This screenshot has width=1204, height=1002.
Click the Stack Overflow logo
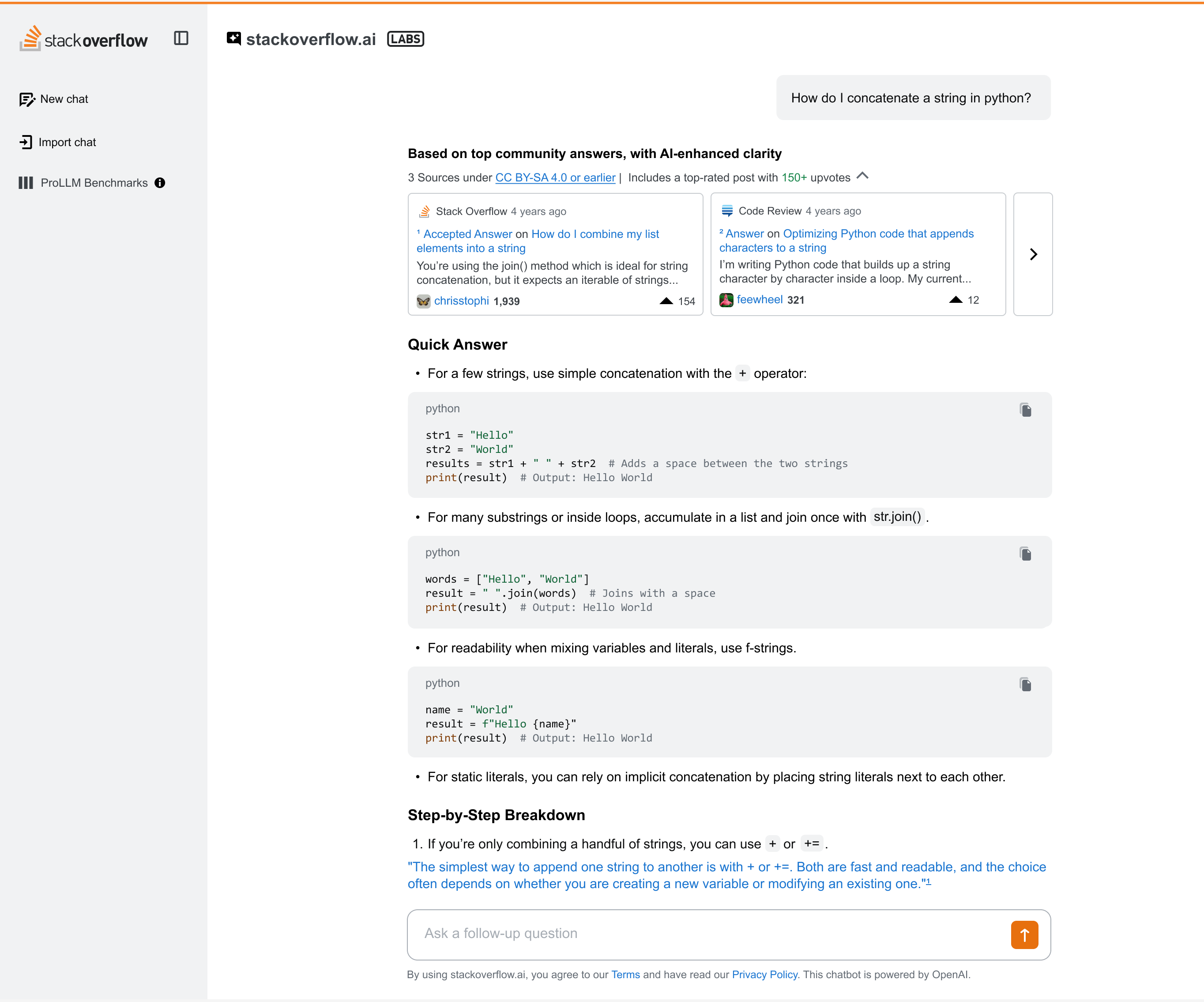coord(84,39)
